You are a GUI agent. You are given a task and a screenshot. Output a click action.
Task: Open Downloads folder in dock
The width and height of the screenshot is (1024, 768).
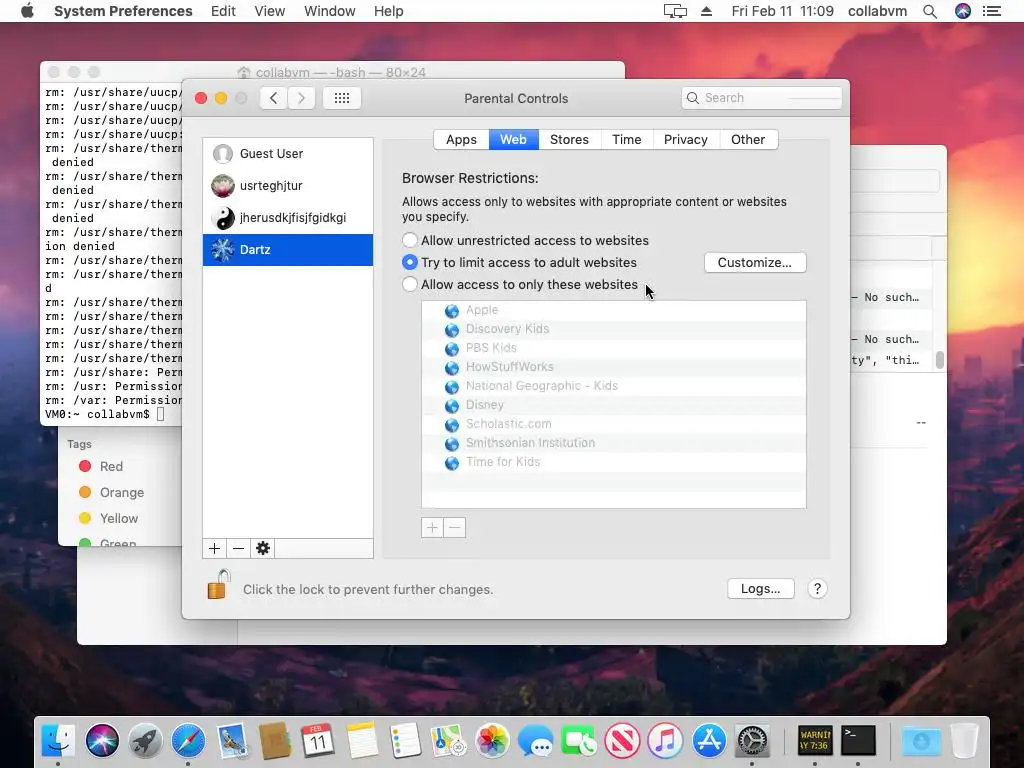pyautogui.click(x=921, y=741)
